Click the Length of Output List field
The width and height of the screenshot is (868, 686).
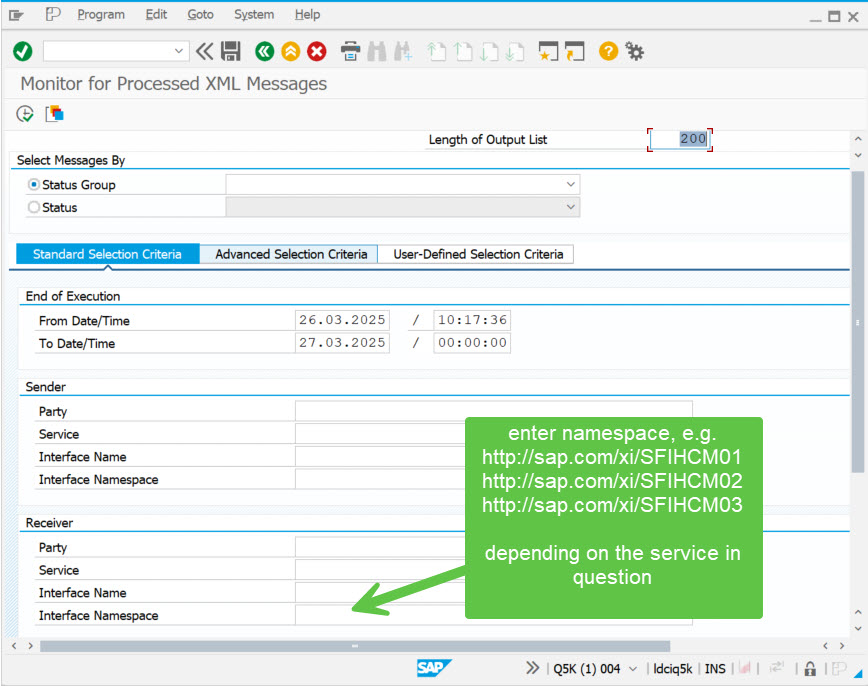pyautogui.click(x=680, y=139)
